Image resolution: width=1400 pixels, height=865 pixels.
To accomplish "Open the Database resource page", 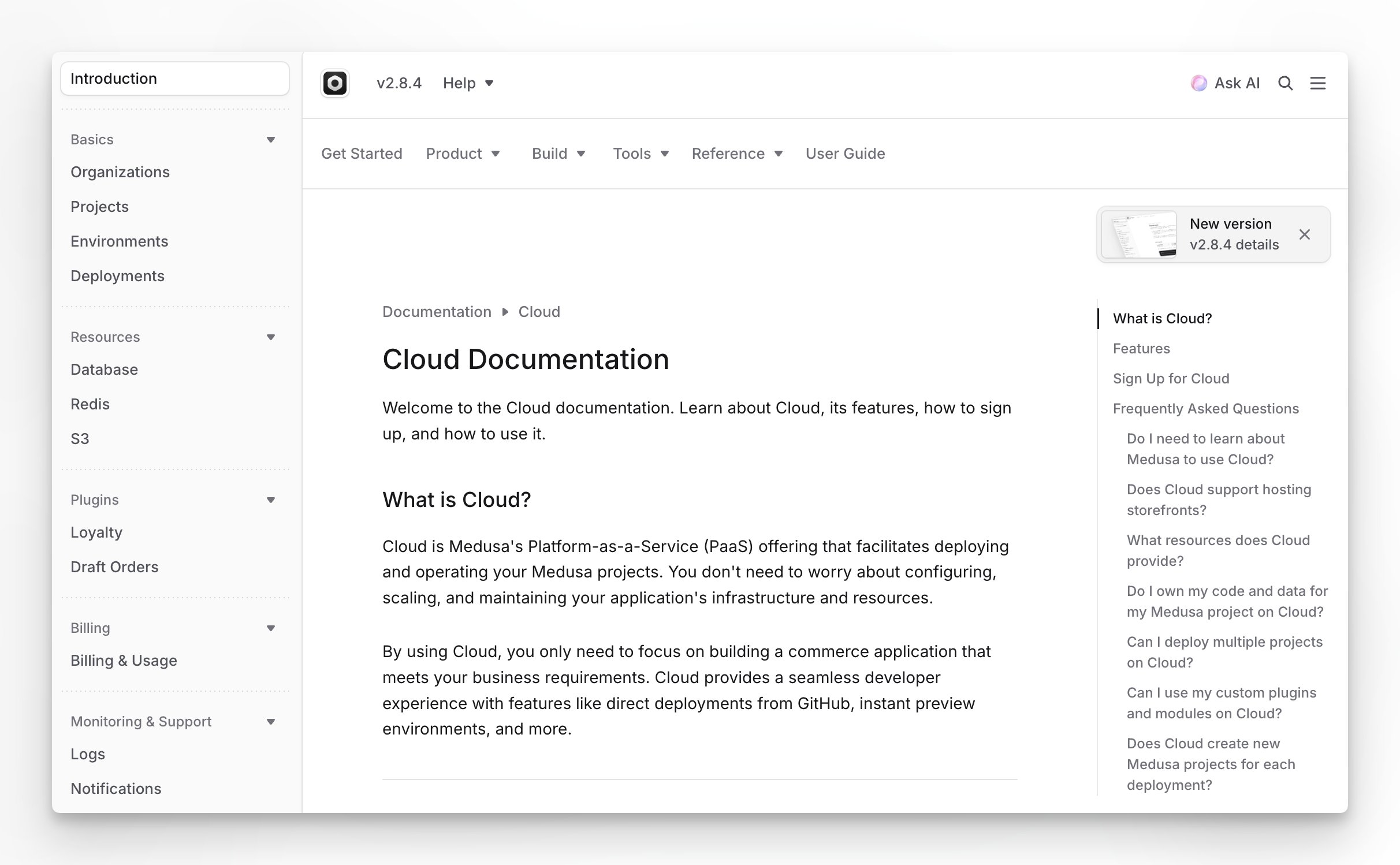I will [104, 370].
